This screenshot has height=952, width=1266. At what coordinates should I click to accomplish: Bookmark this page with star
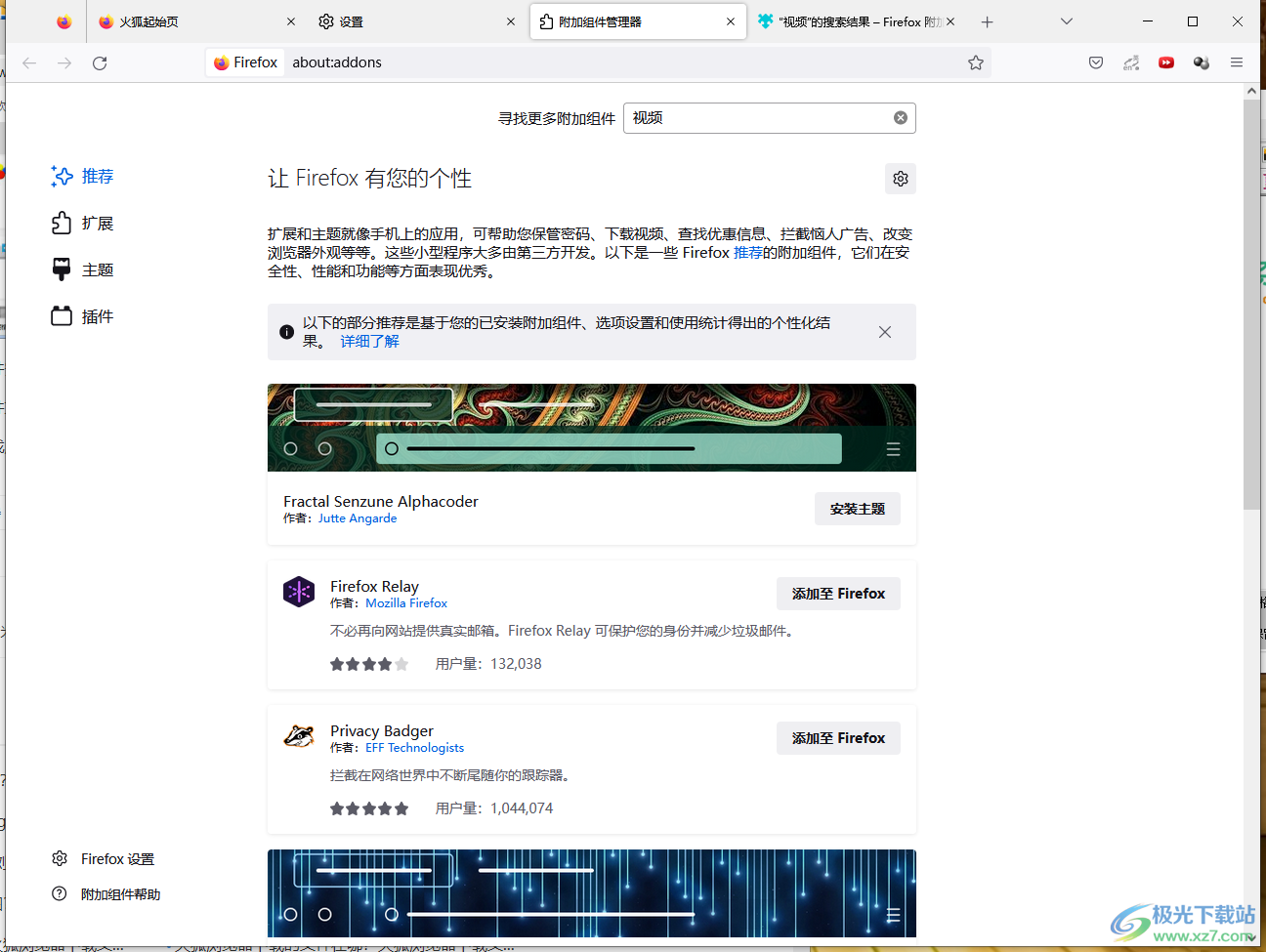(976, 62)
